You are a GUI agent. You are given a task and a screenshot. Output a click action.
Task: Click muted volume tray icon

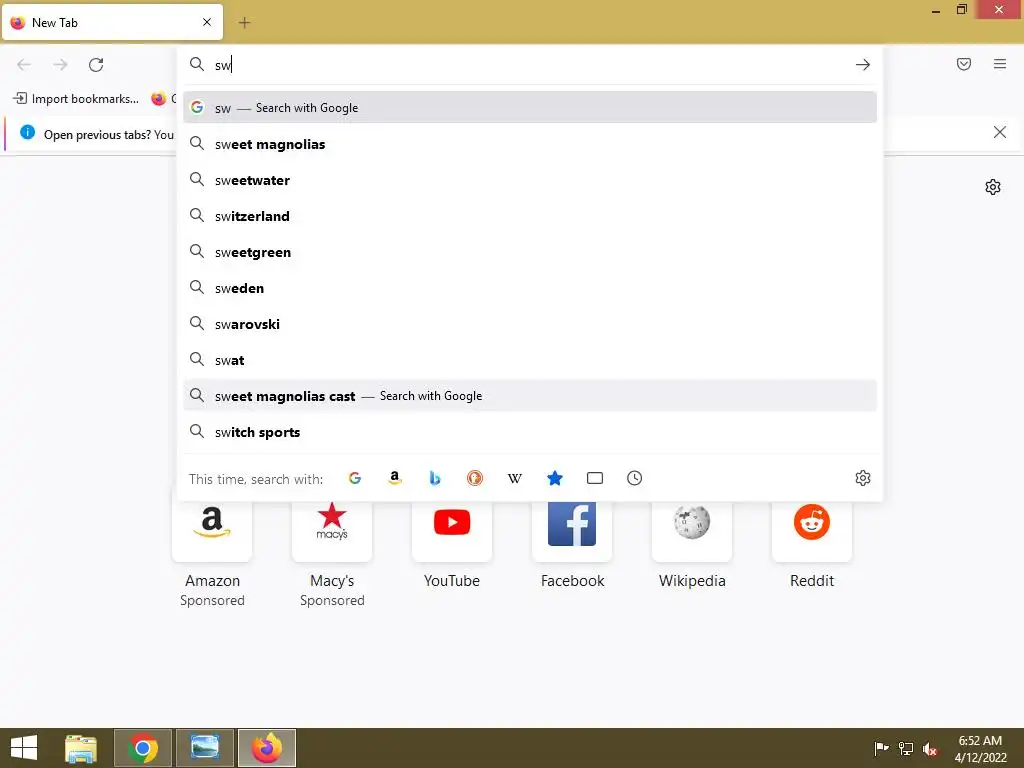coord(930,748)
